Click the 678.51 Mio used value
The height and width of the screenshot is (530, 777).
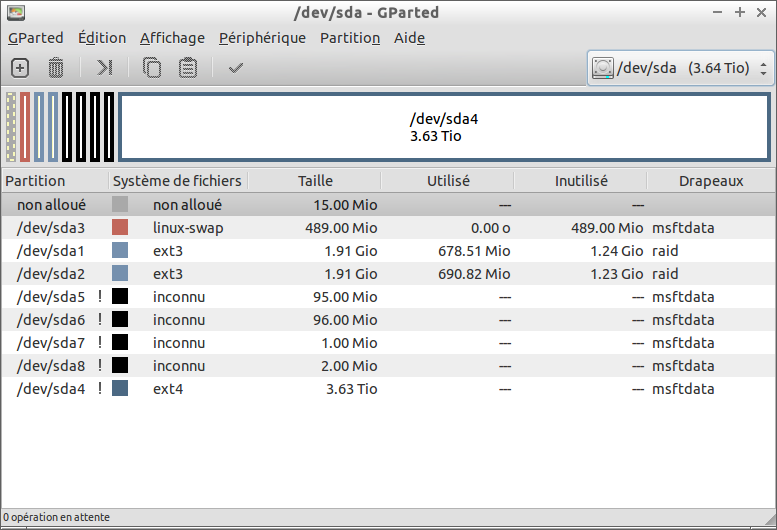pos(474,251)
